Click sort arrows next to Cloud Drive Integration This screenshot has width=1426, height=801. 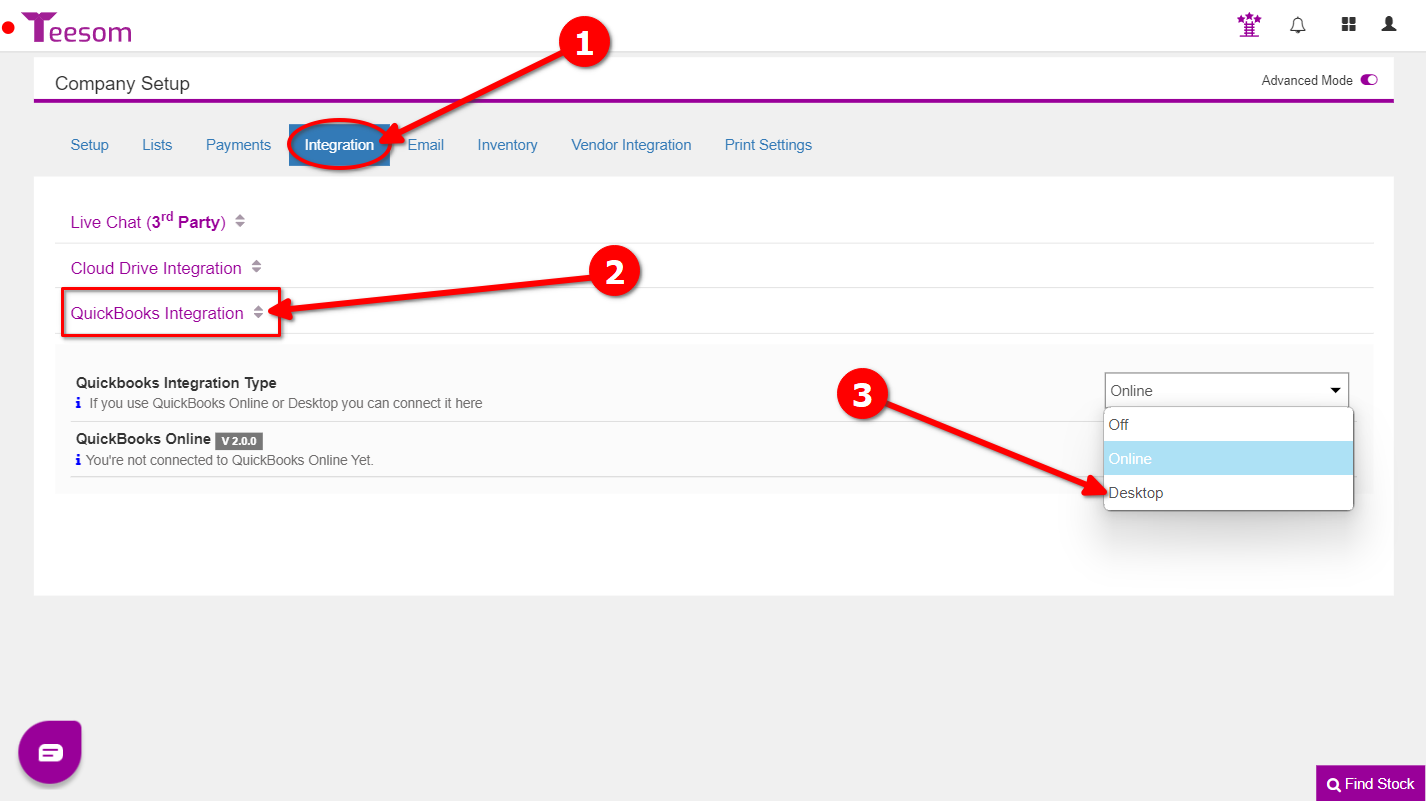coord(257,267)
